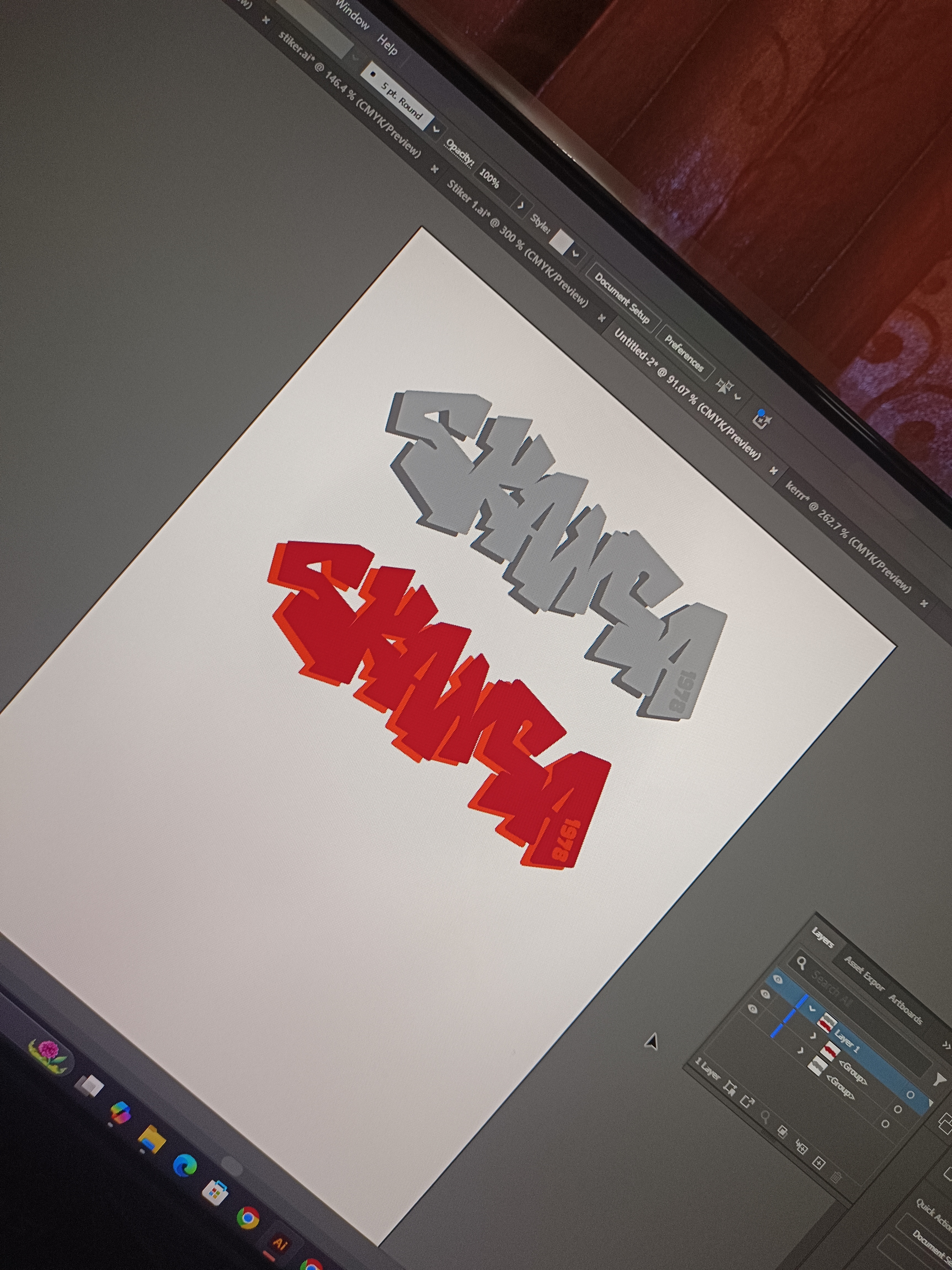Viewport: 952px width, 1270px height.
Task: Click the Layers icon beside the 1 Layer label
Action: [731, 1089]
